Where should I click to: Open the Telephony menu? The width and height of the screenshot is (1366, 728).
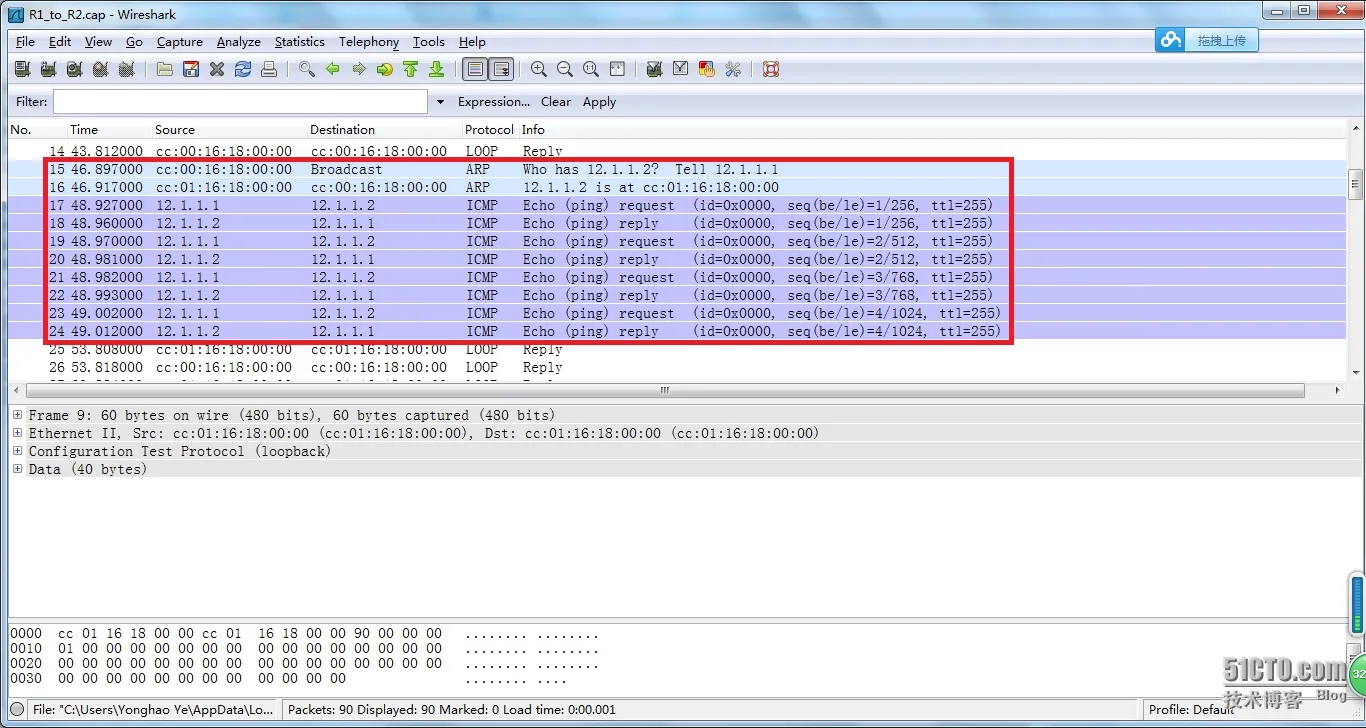coord(369,42)
